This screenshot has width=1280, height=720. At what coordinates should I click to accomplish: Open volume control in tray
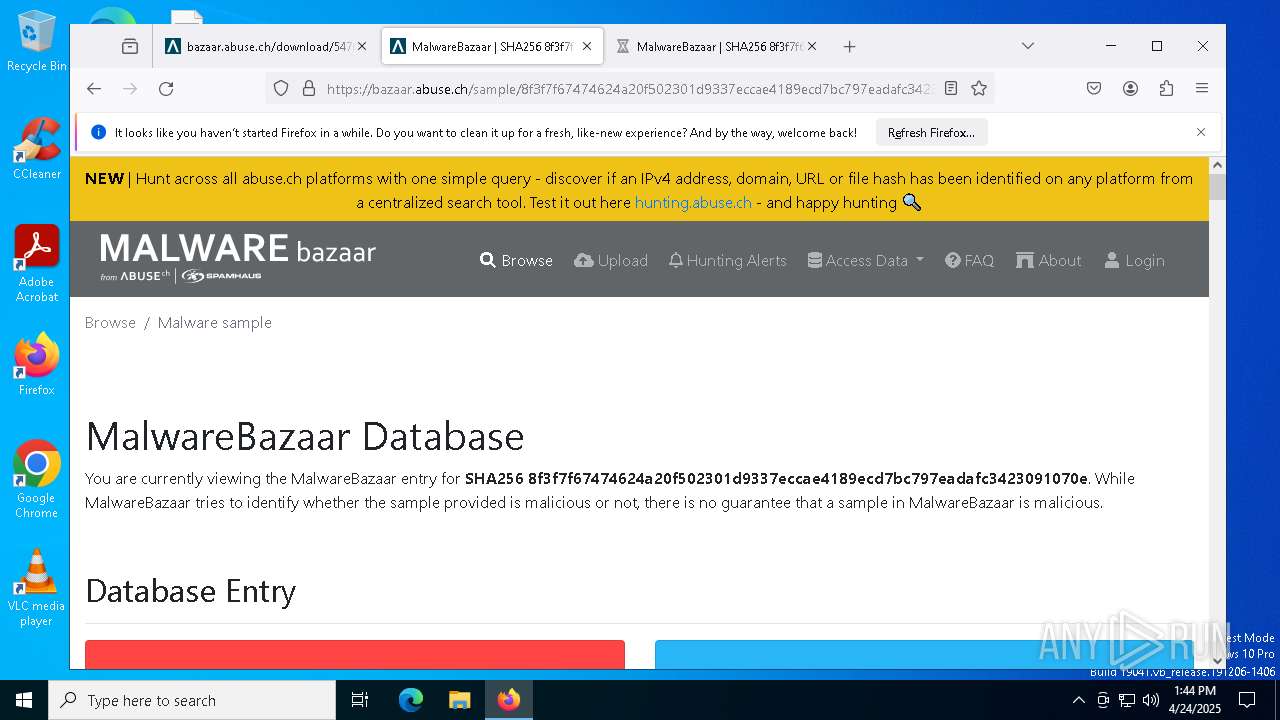pos(1151,700)
